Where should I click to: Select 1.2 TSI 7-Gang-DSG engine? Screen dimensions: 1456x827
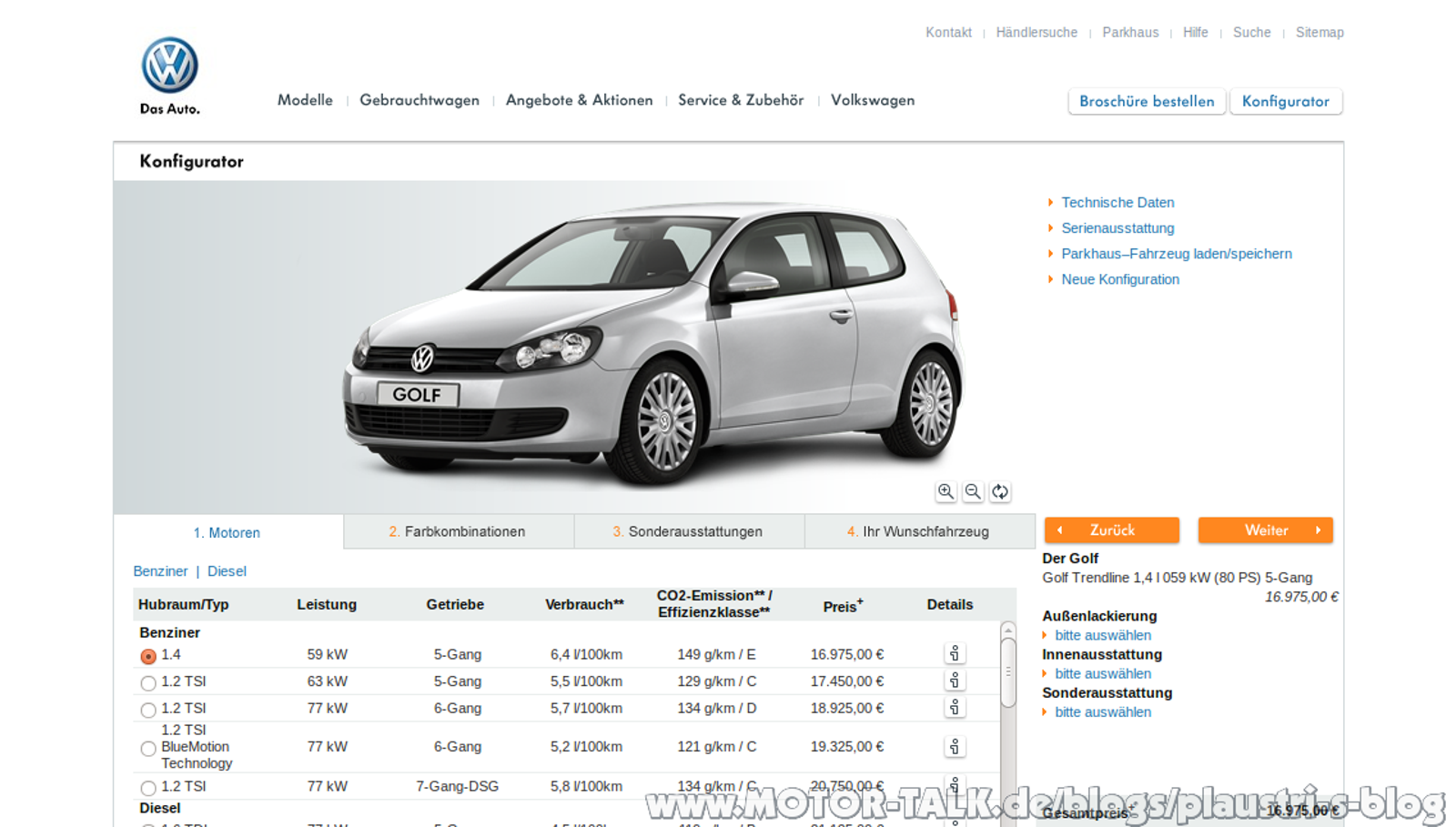coord(148,788)
